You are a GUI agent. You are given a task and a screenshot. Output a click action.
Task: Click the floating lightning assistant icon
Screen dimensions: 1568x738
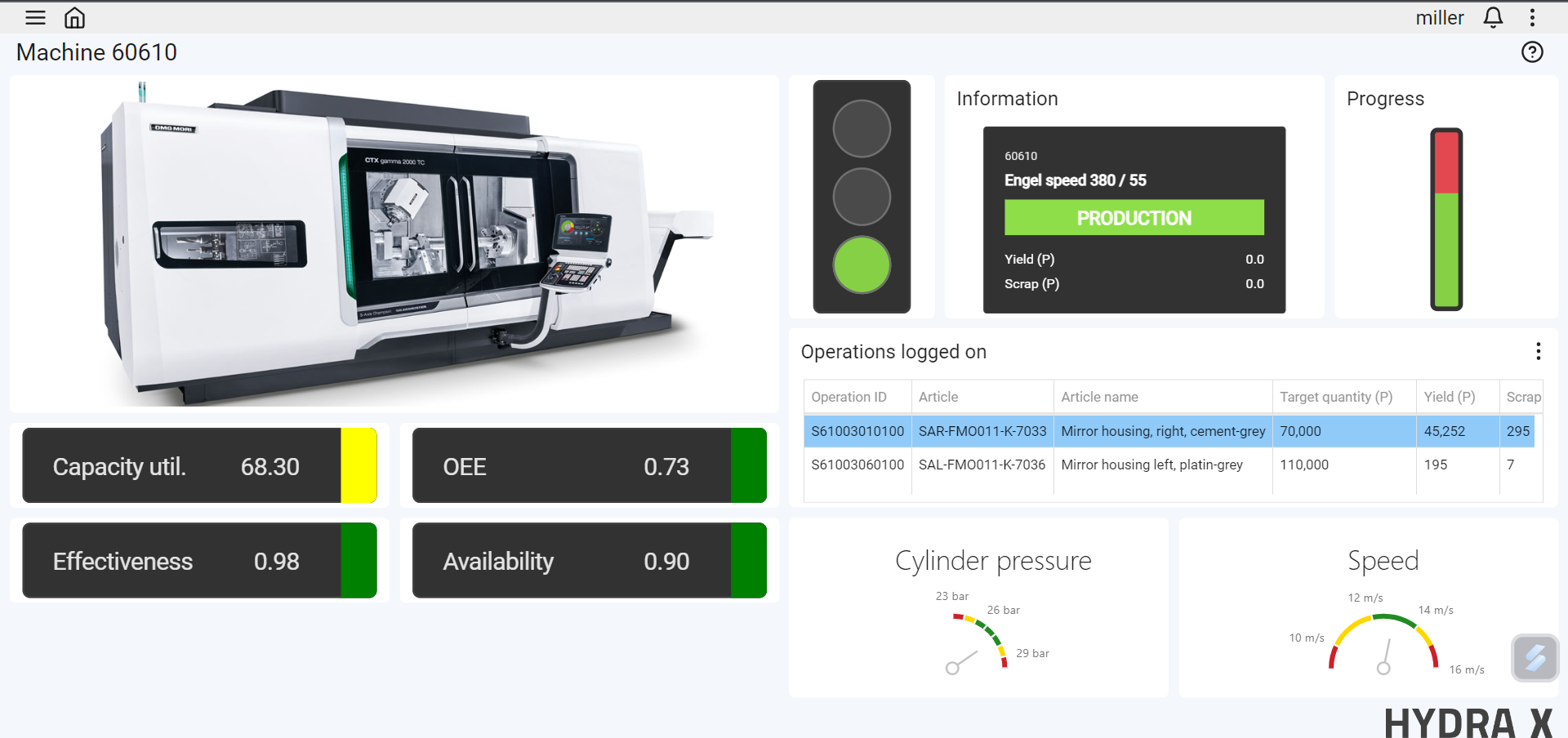[1535, 657]
